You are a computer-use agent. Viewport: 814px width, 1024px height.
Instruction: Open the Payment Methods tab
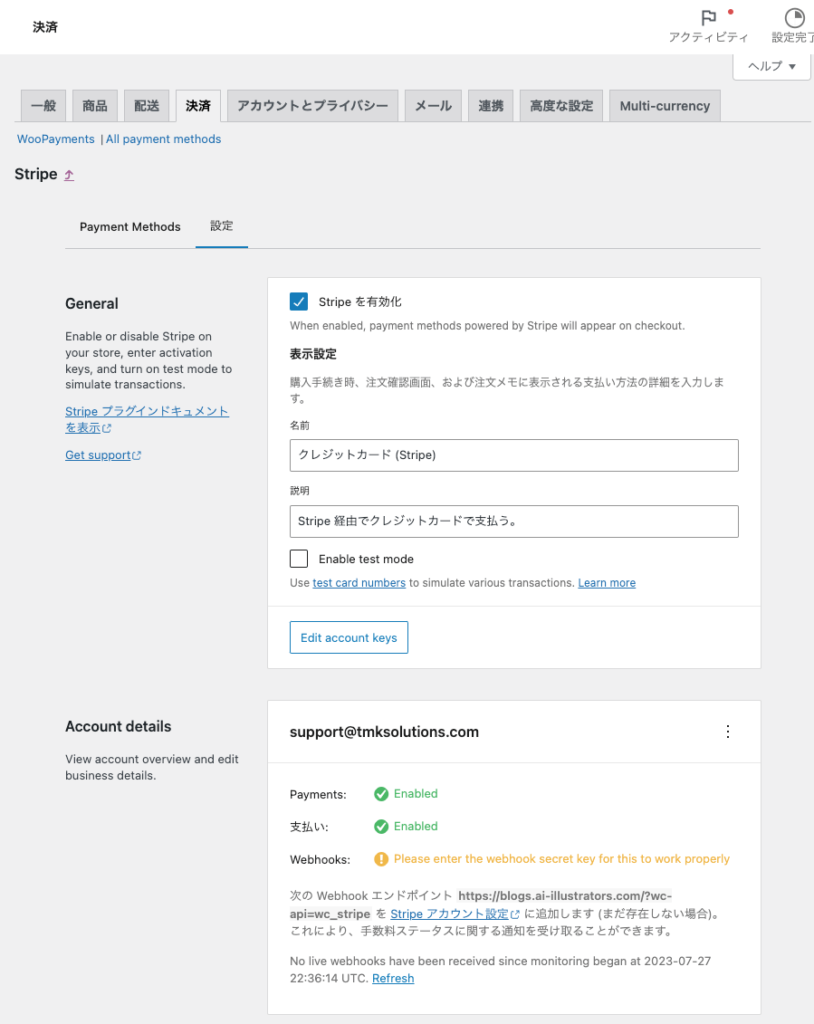click(x=130, y=227)
